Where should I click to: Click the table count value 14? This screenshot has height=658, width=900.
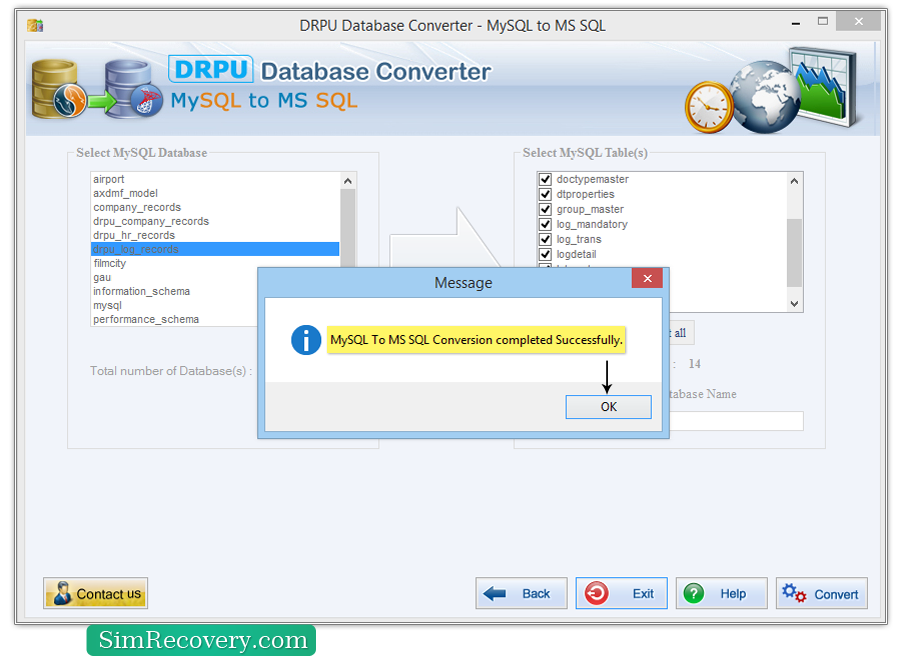pyautogui.click(x=695, y=364)
